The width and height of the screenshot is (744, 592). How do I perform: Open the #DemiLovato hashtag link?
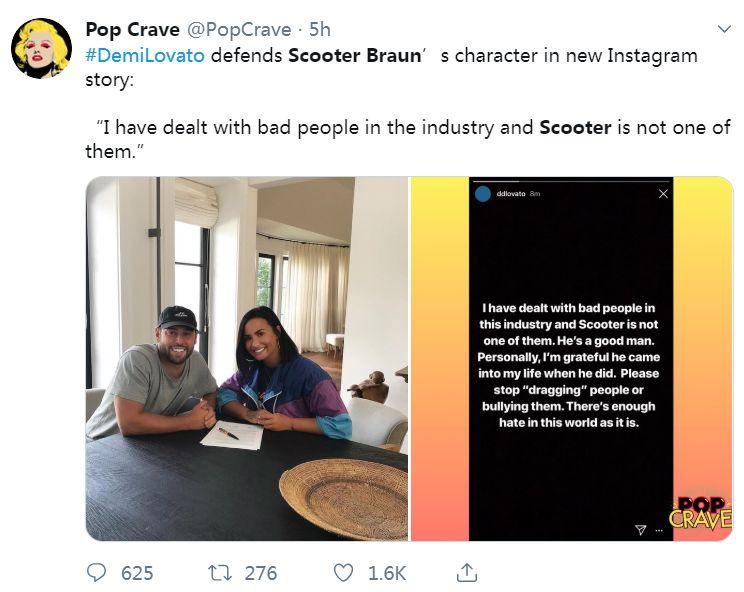point(145,55)
